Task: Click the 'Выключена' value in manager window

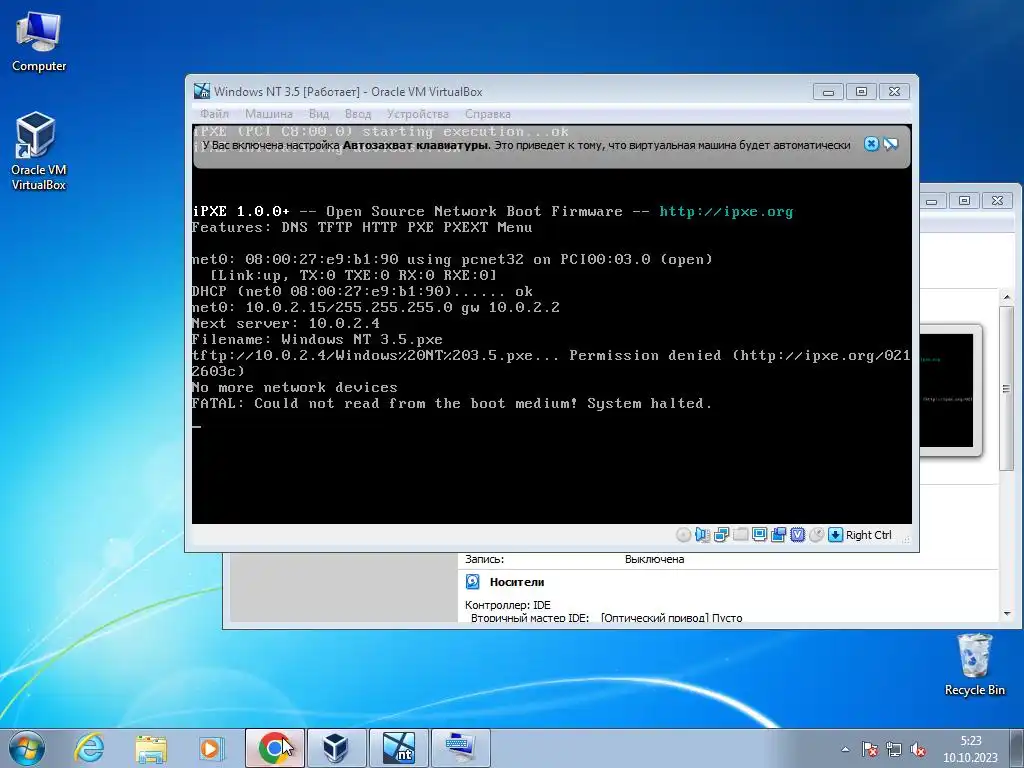Action: click(654, 559)
